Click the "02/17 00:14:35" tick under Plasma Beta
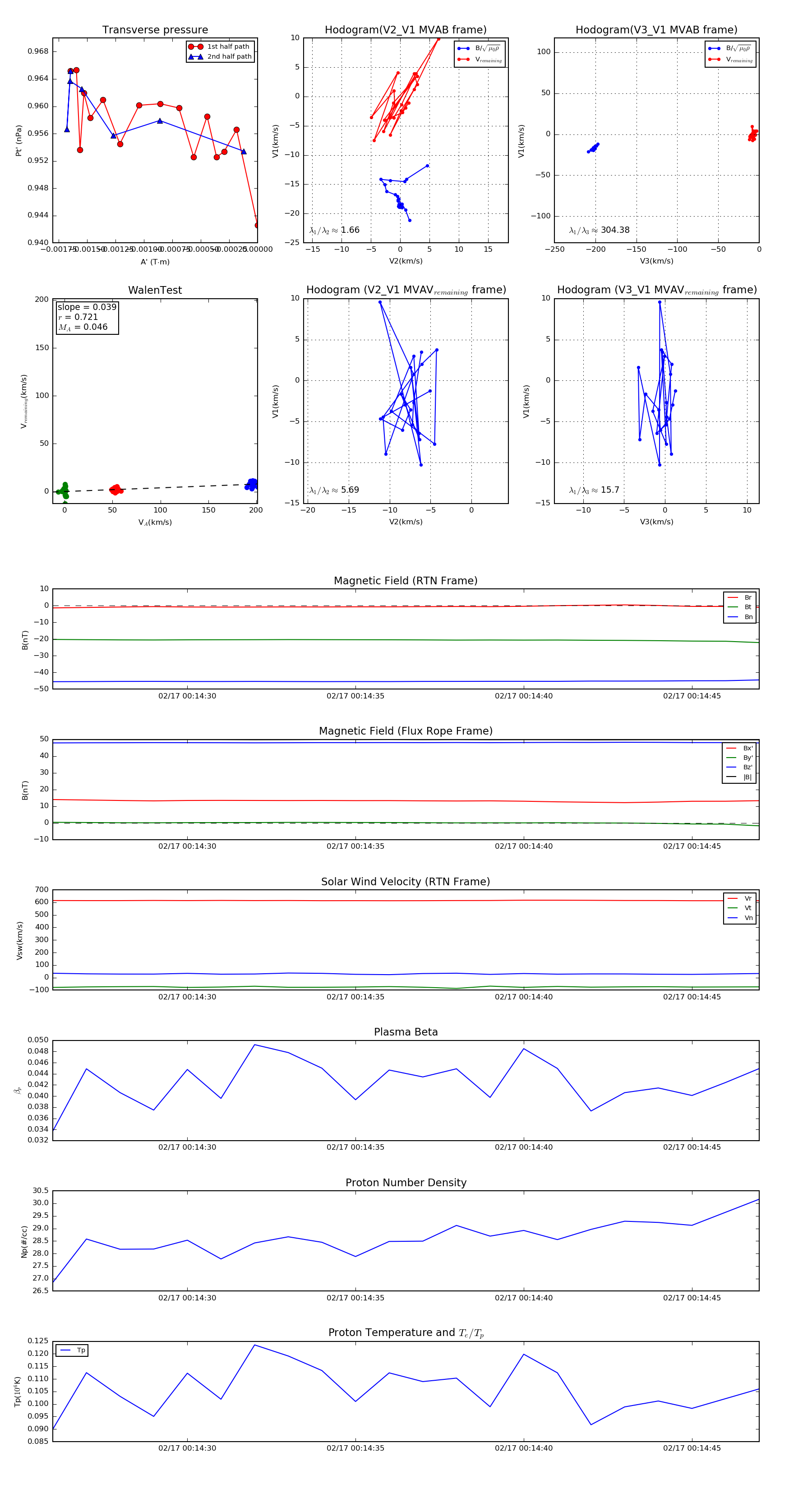The image size is (812, 1489). point(355,1147)
